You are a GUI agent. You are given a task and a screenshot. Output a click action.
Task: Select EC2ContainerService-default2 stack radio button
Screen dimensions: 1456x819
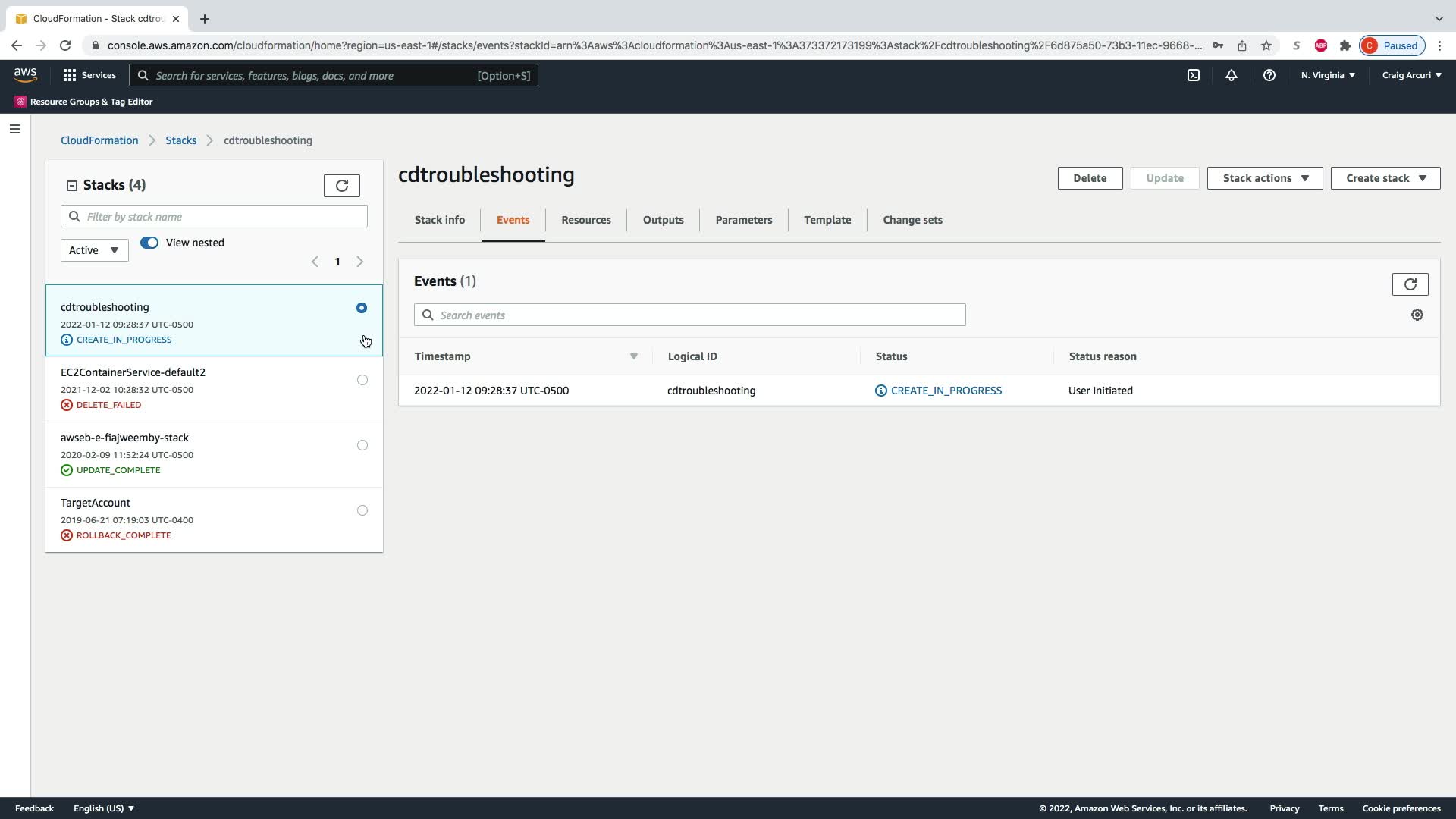(362, 380)
